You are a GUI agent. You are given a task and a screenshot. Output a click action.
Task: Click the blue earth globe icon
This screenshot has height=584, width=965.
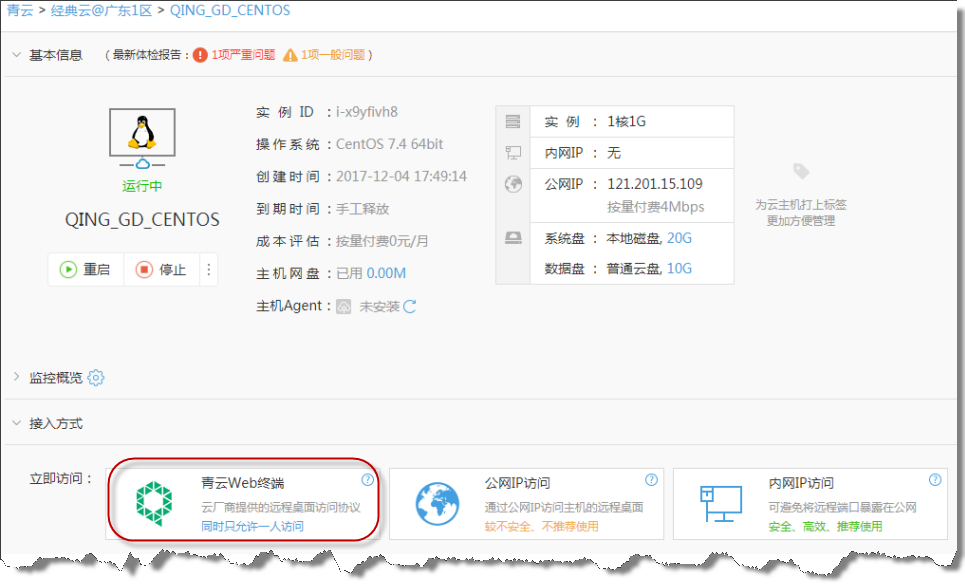[437, 504]
